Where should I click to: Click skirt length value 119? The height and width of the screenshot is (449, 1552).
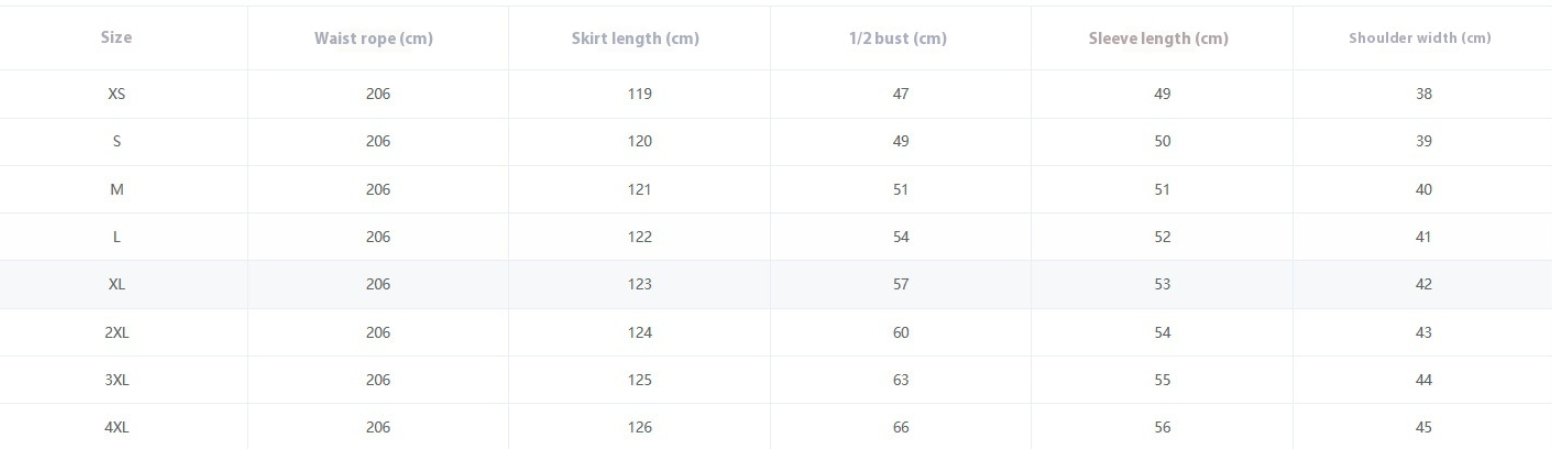640,94
